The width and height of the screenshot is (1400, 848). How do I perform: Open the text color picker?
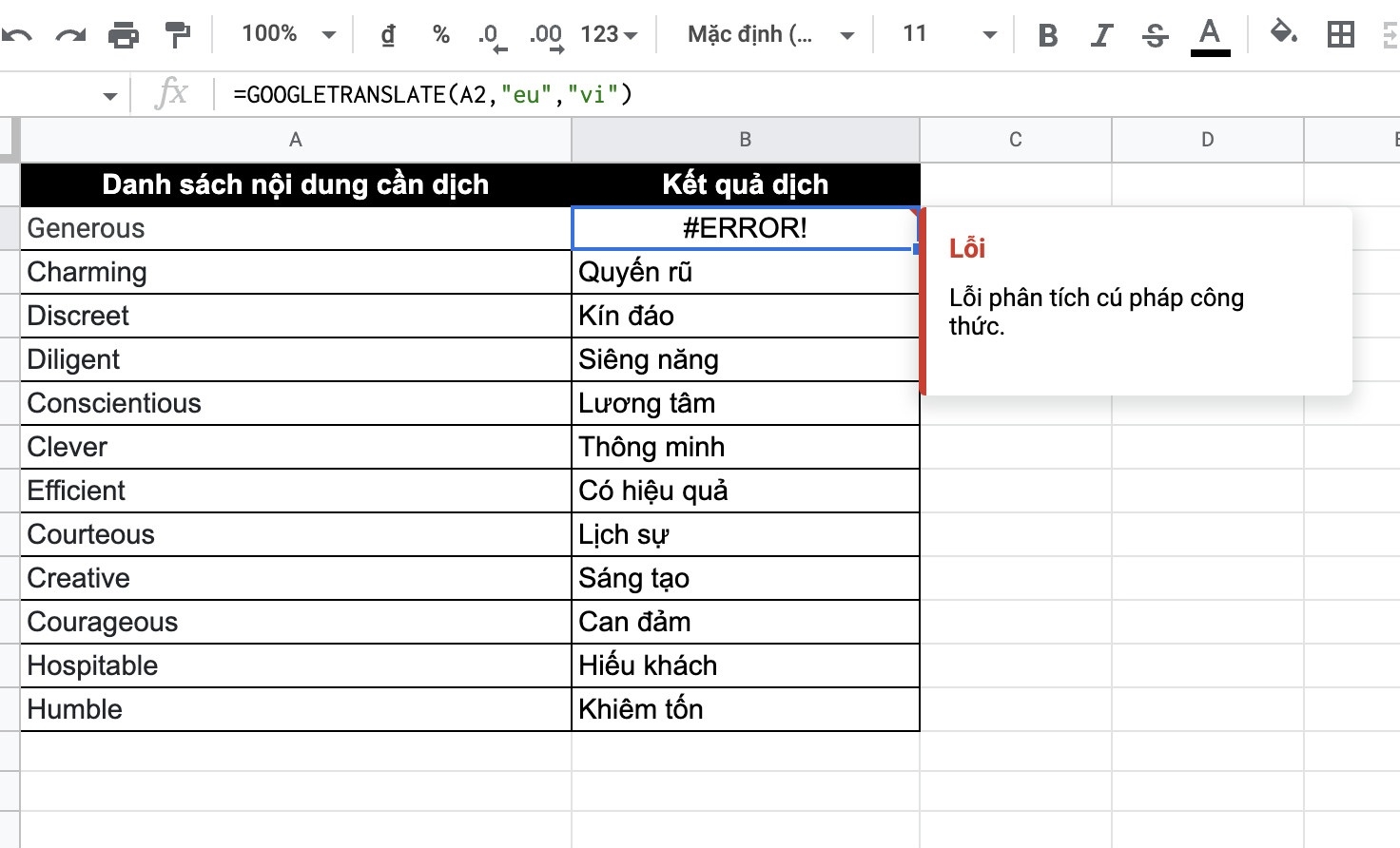pyautogui.click(x=1209, y=35)
